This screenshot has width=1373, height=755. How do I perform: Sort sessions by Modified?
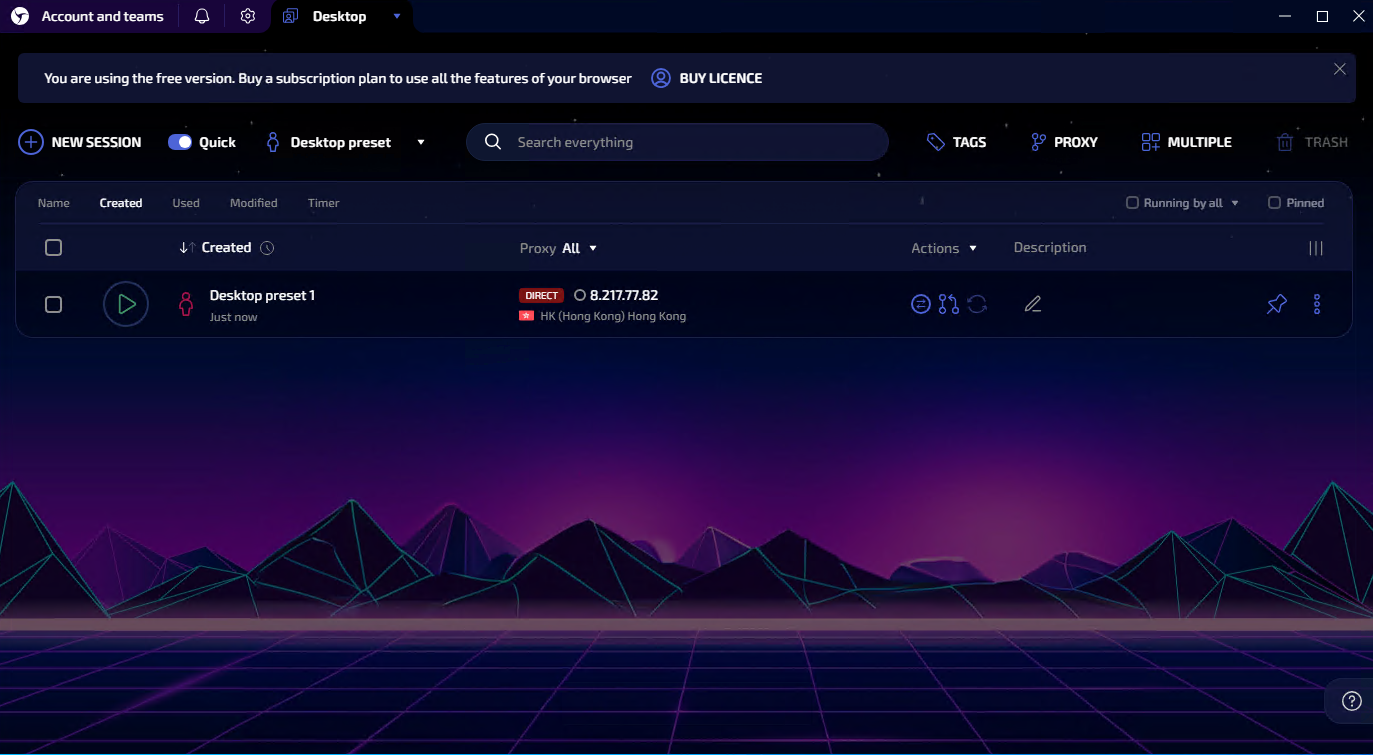[x=253, y=203]
